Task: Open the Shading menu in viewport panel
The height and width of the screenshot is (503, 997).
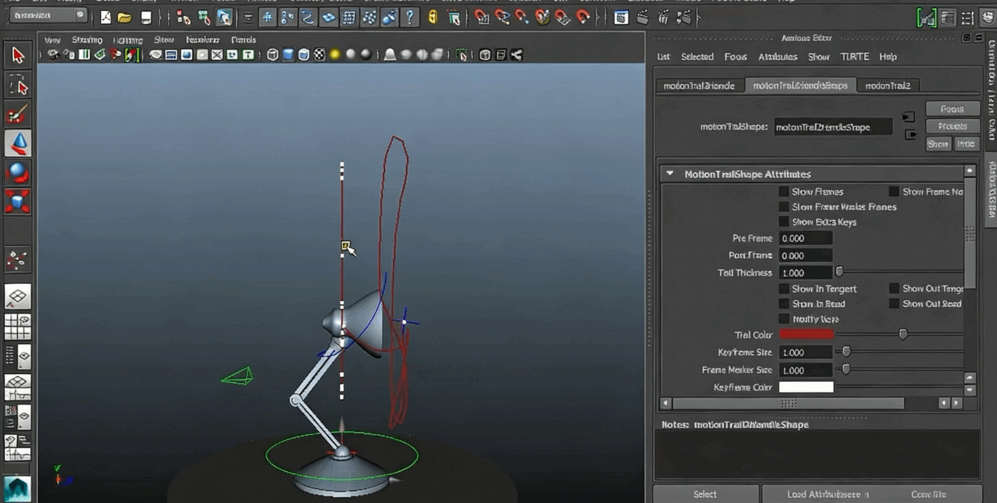Action: pyautogui.click(x=87, y=40)
